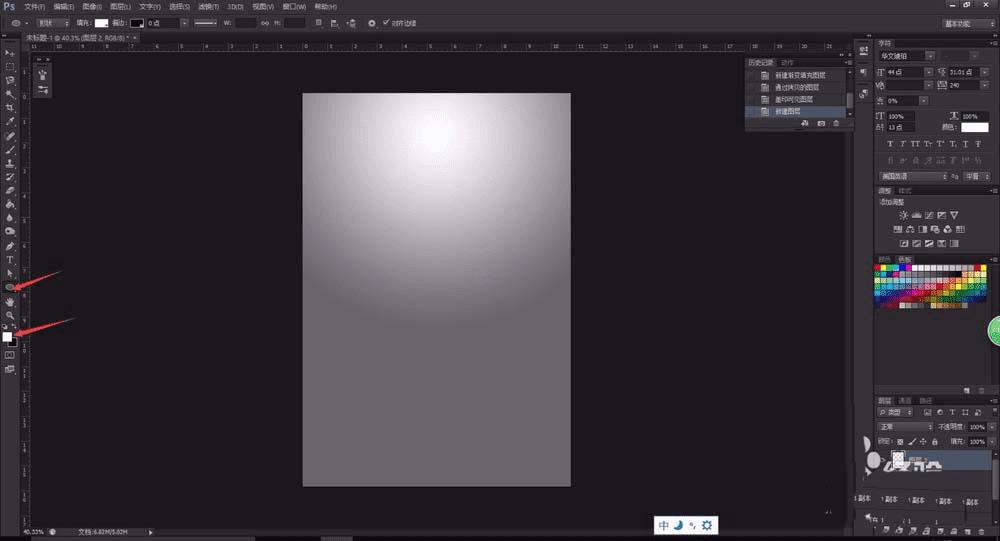The width and height of the screenshot is (1000, 541).
Task: Click the camera snapshot icon in History panel
Action: point(821,123)
